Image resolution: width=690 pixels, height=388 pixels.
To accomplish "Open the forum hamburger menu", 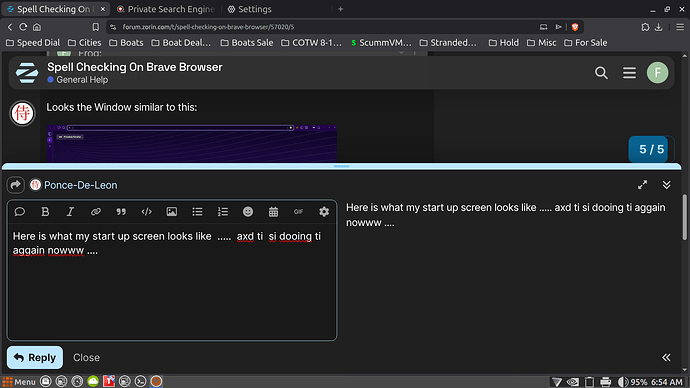I will (x=629, y=73).
